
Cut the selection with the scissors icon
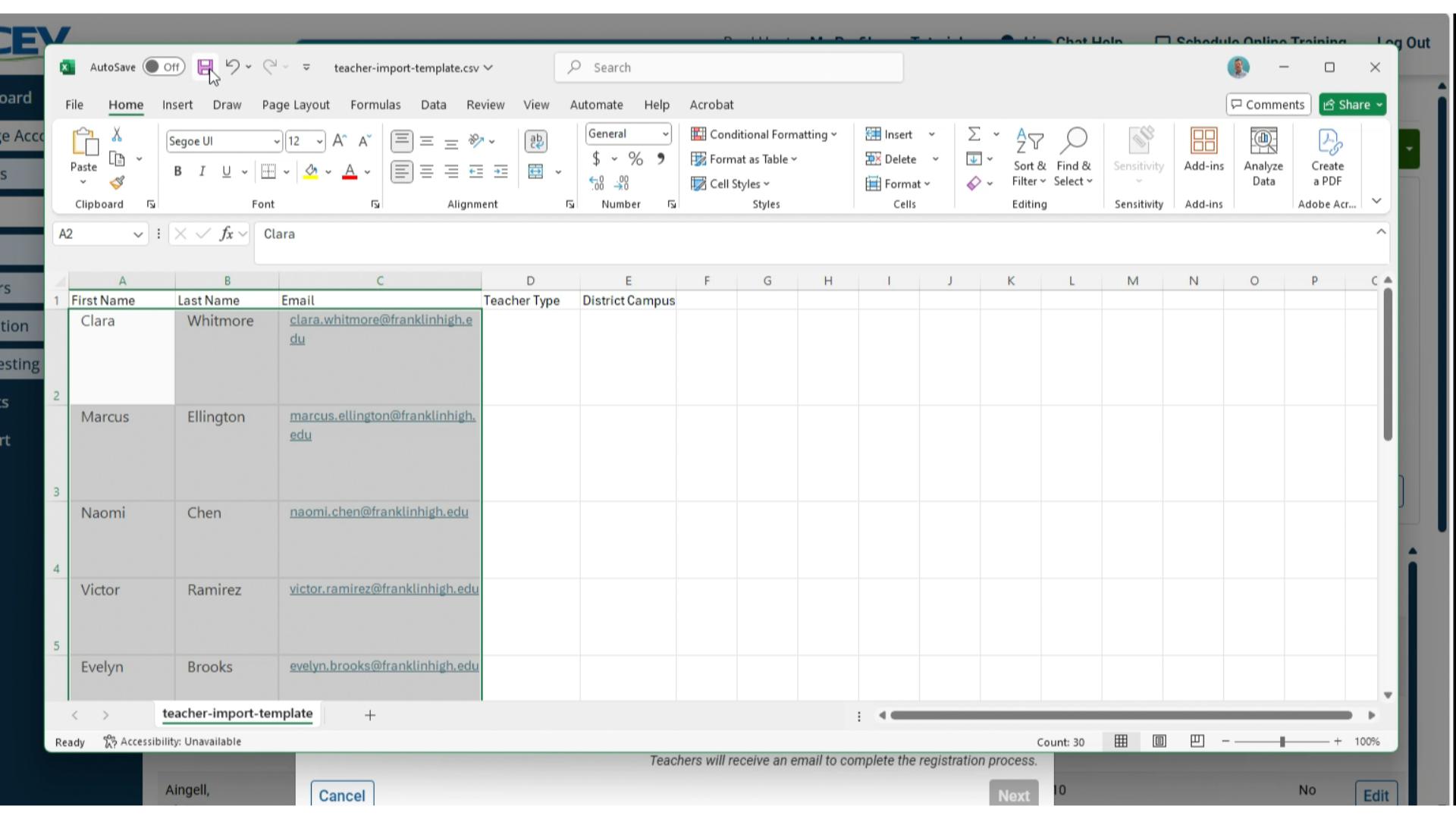(117, 133)
